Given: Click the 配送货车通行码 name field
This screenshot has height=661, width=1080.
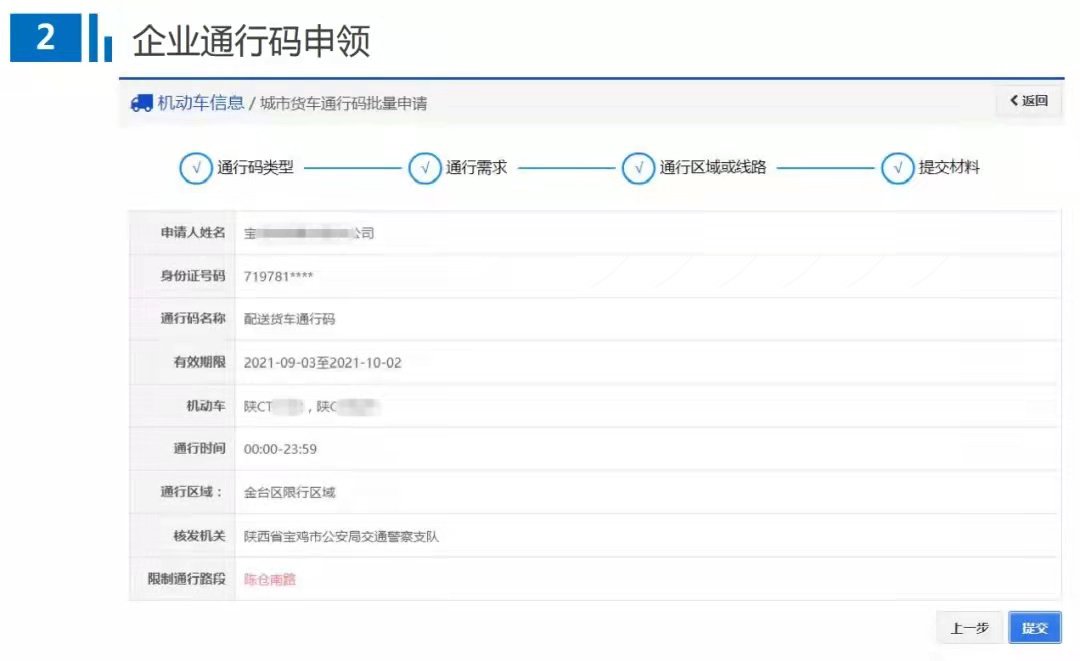Looking at the screenshot, I should 290,320.
